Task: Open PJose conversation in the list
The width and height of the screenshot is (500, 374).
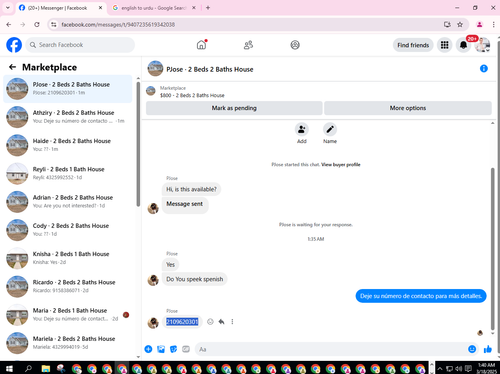Action: tap(68, 89)
